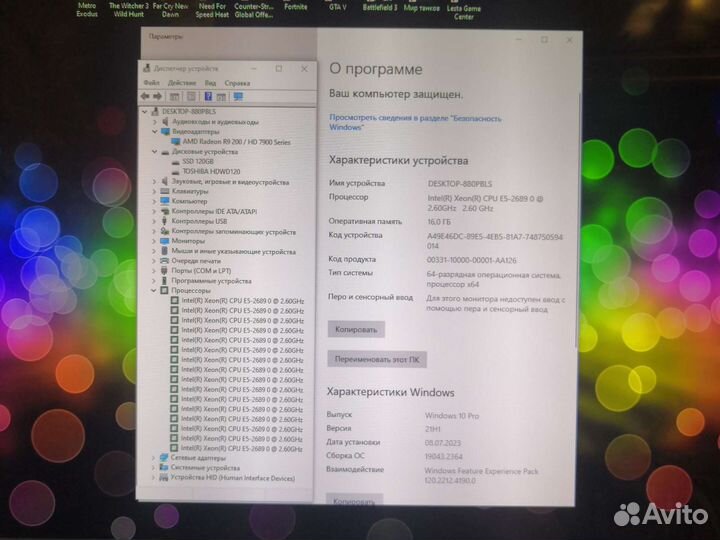This screenshot has width=720, height=540.
Task: Open the Fortnite desktop shortcut label
Action: click(296, 7)
